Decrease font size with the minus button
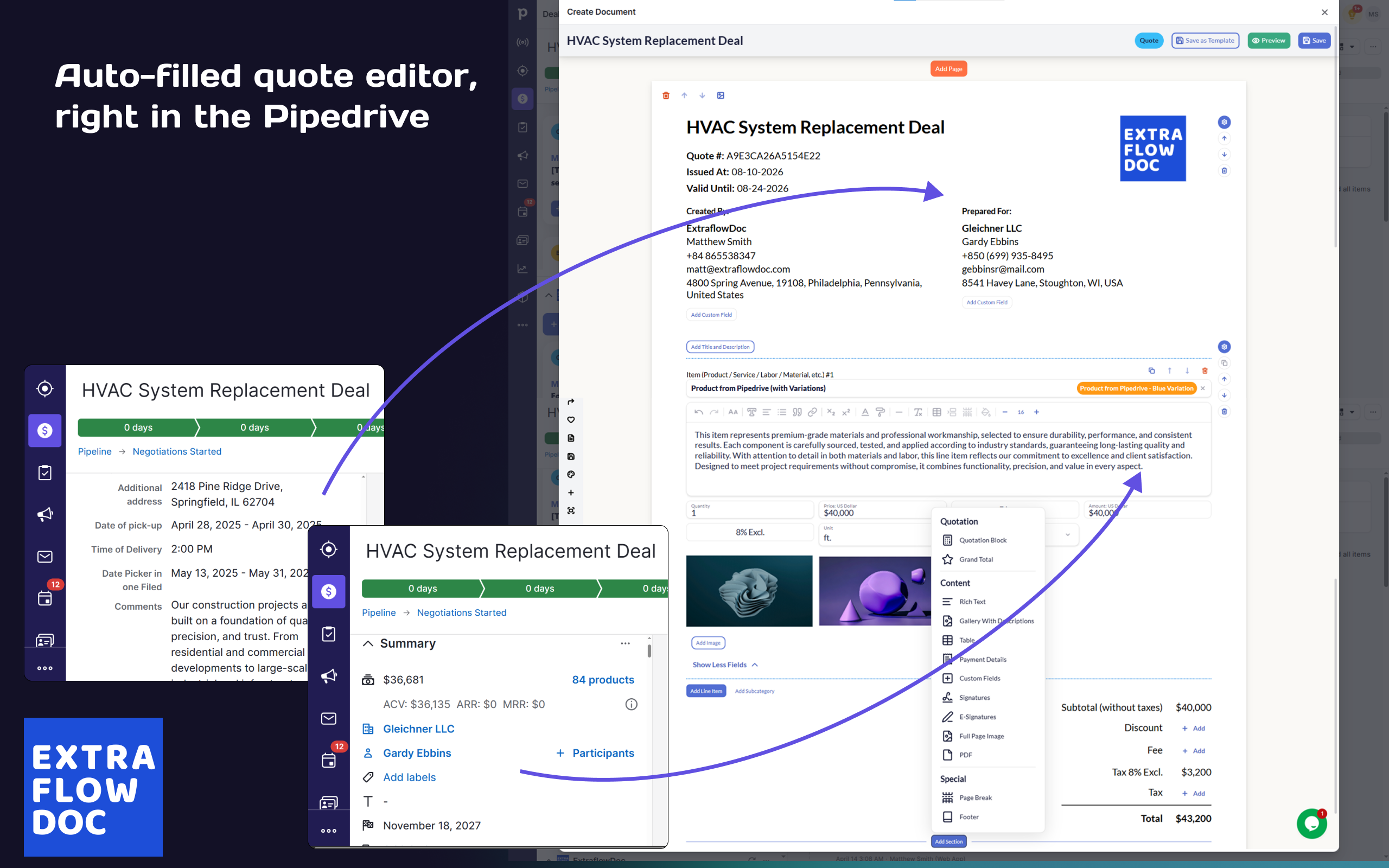The height and width of the screenshot is (868, 1389). coord(1004,412)
